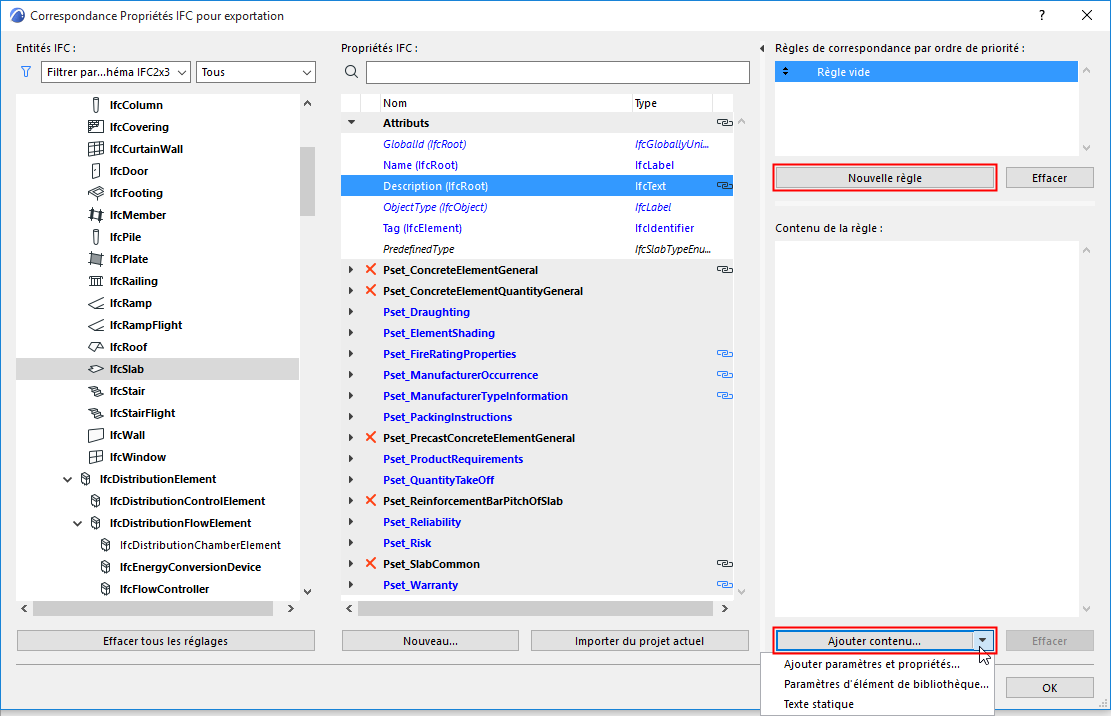Collapse the IfcDistributionElement tree node
Viewport: 1111px width, 716px height.
pos(67,479)
